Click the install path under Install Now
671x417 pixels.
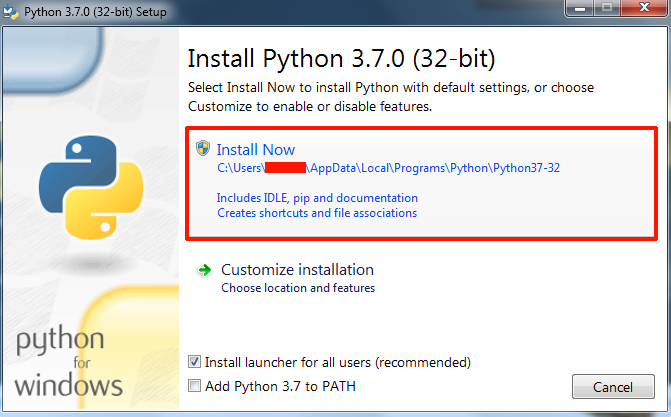click(x=388, y=168)
